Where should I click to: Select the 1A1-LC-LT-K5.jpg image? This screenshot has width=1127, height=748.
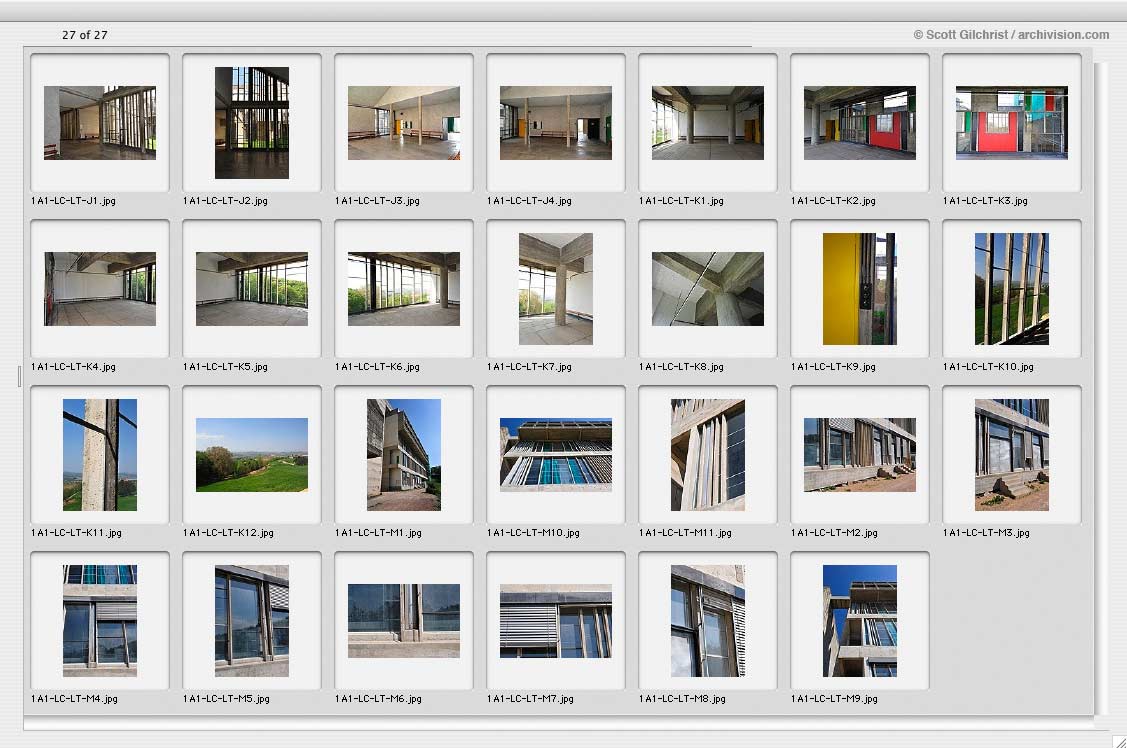coord(252,289)
